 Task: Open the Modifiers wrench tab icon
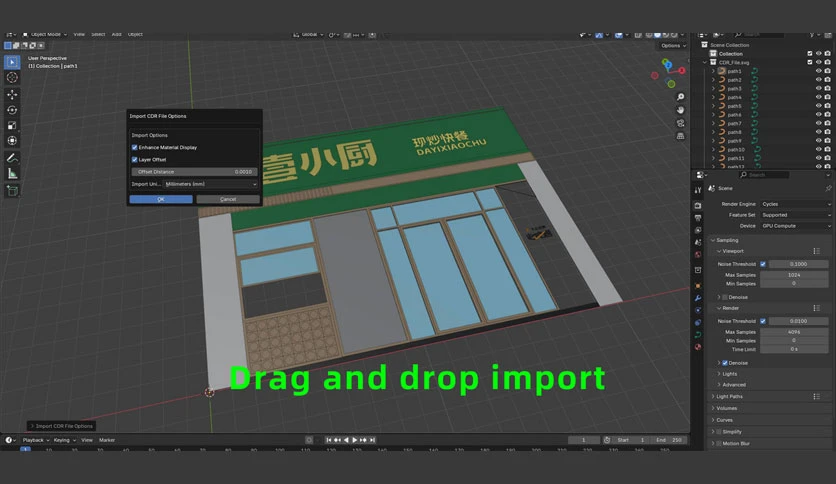(x=698, y=298)
